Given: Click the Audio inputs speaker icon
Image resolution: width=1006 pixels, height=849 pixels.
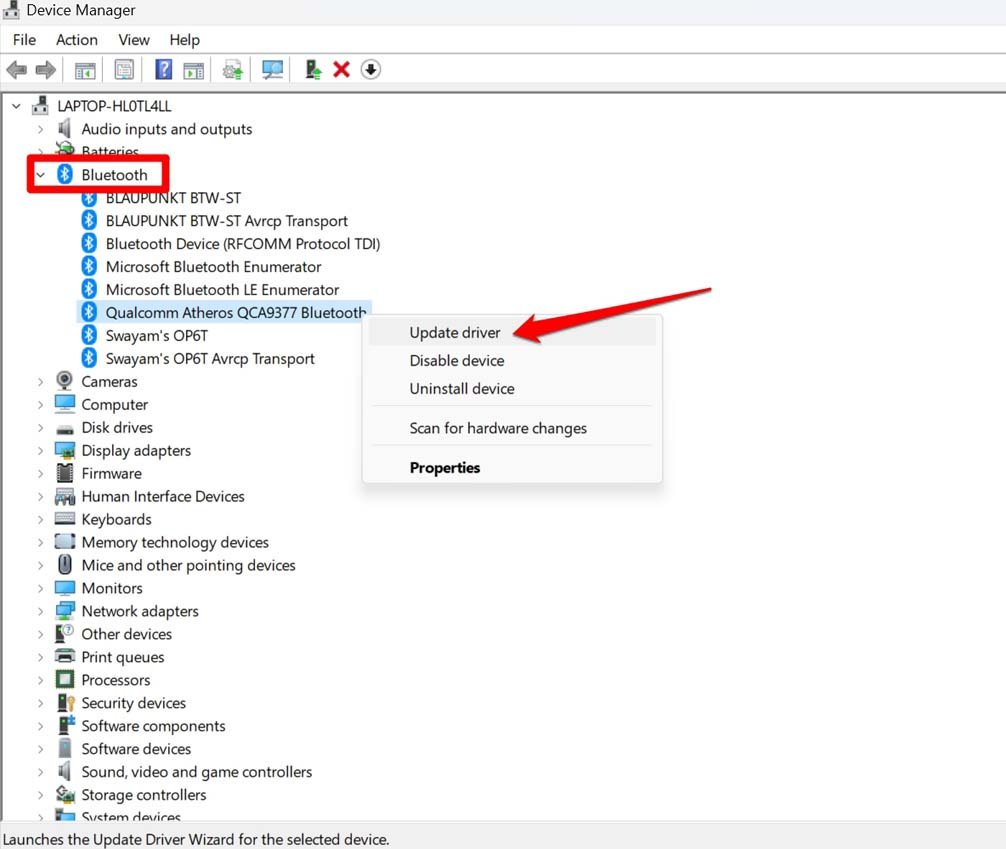Looking at the screenshot, I should pyautogui.click(x=64, y=128).
